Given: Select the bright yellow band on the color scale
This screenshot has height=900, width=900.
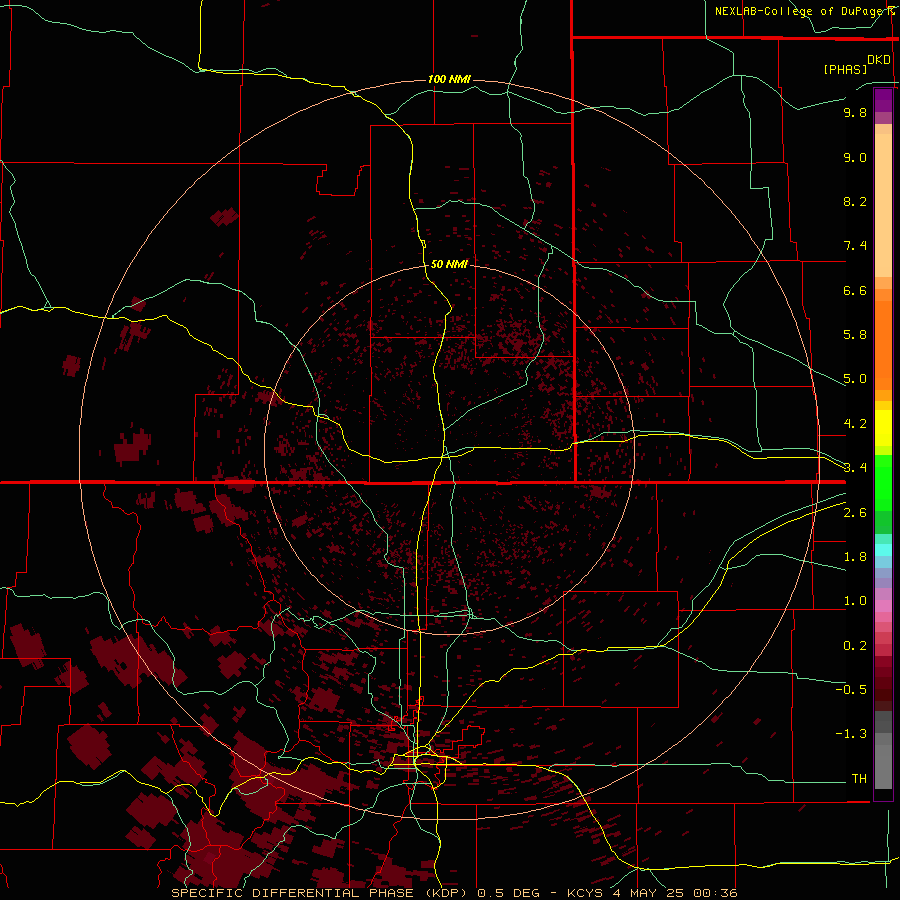Looking at the screenshot, I should [x=883, y=428].
